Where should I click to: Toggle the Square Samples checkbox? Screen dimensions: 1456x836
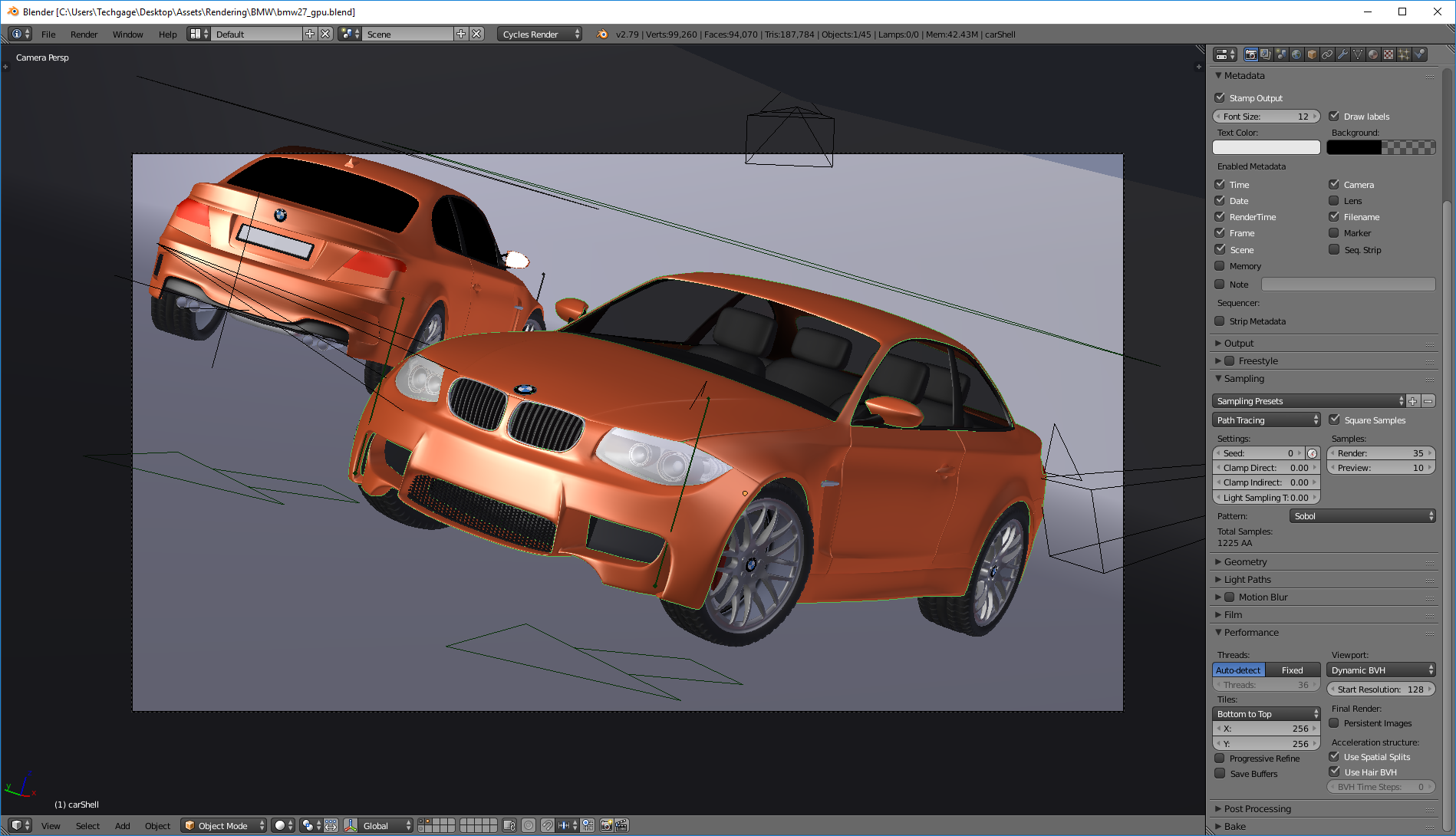click(1334, 420)
